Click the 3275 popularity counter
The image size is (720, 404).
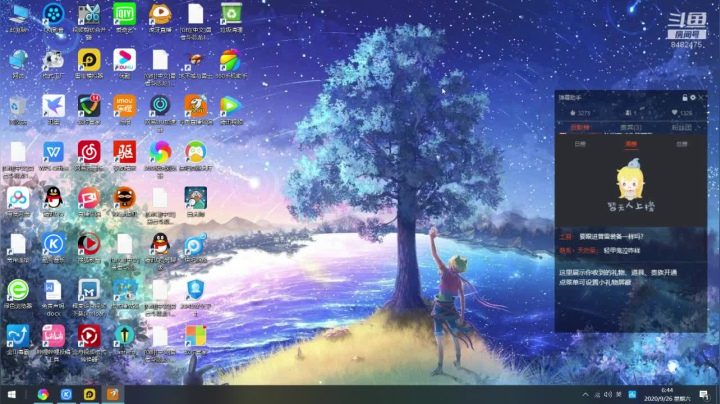[x=580, y=113]
